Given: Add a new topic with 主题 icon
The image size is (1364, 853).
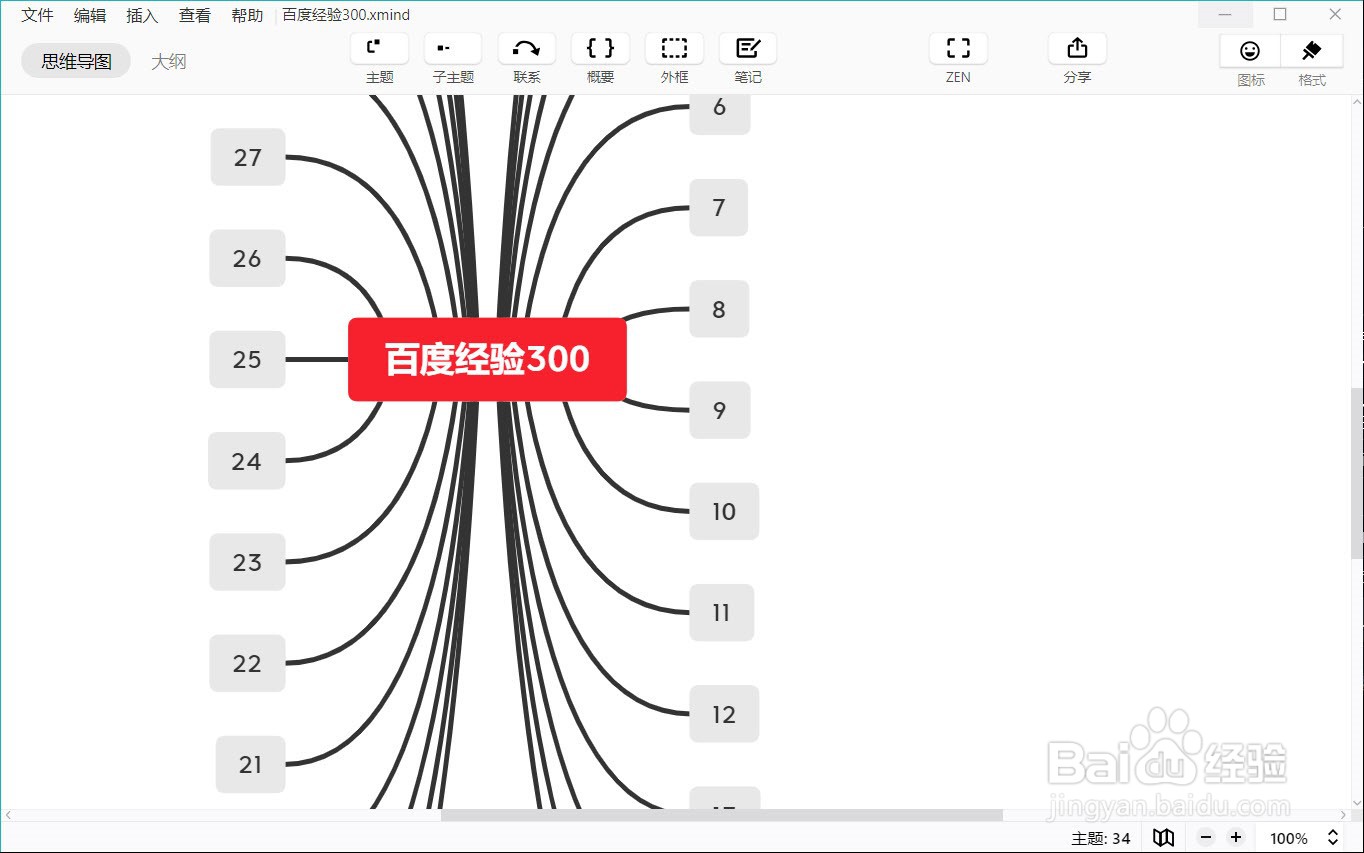Looking at the screenshot, I should 379,48.
